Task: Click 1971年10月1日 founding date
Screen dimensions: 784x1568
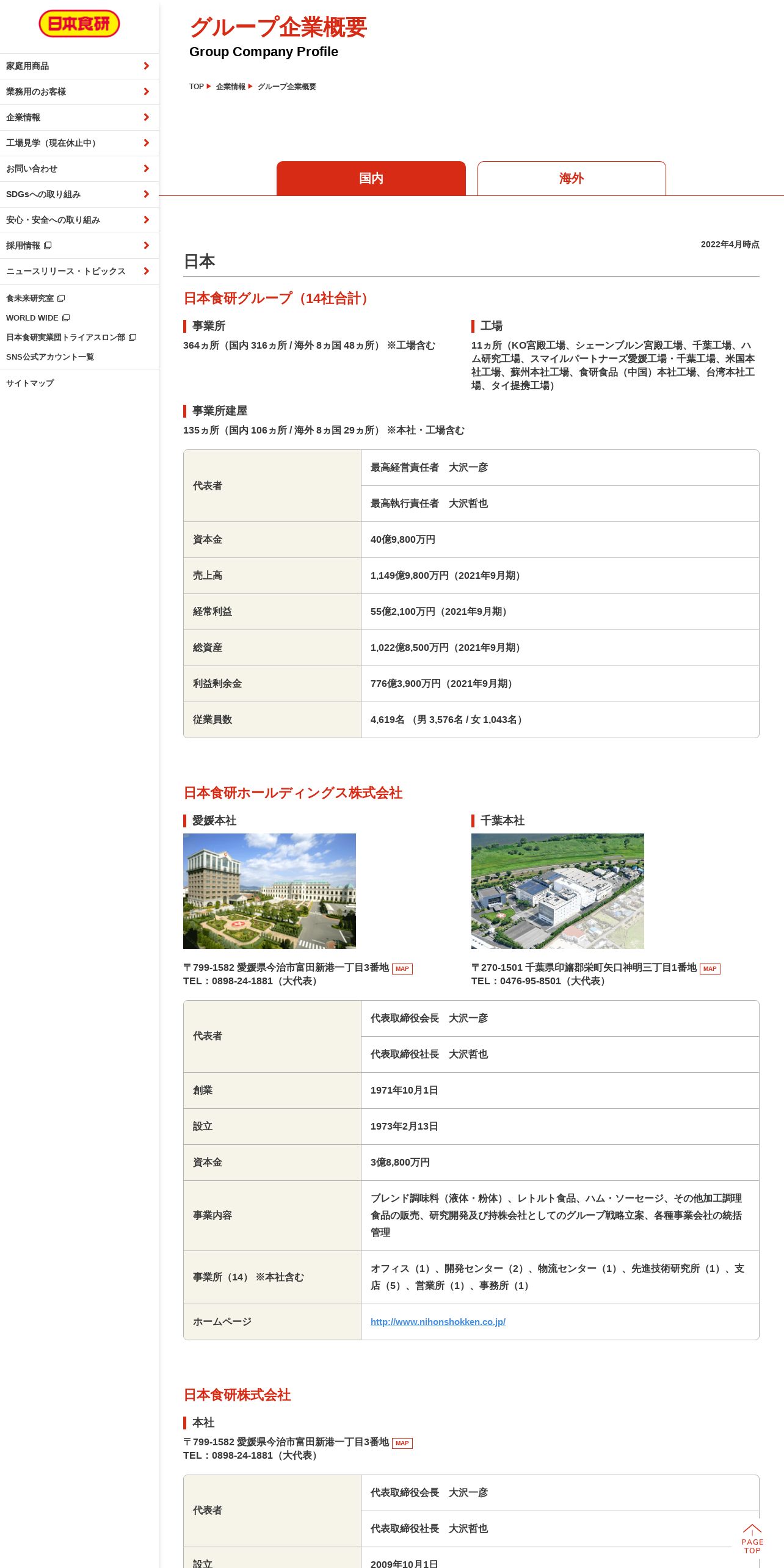Action: [x=404, y=1090]
